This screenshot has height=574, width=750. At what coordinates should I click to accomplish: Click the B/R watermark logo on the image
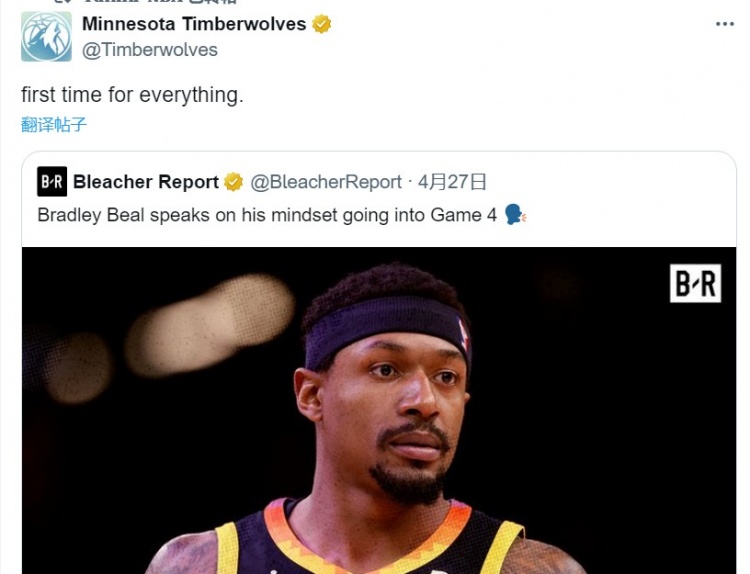point(695,283)
